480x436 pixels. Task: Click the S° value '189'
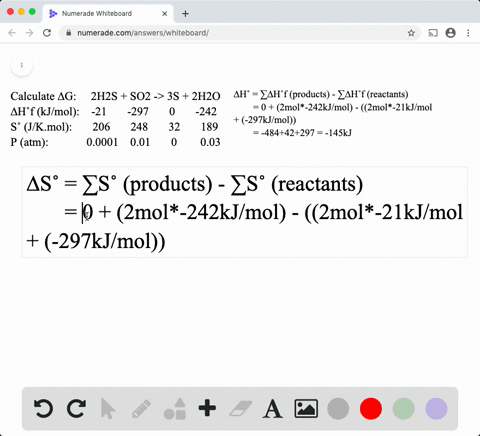coord(210,127)
